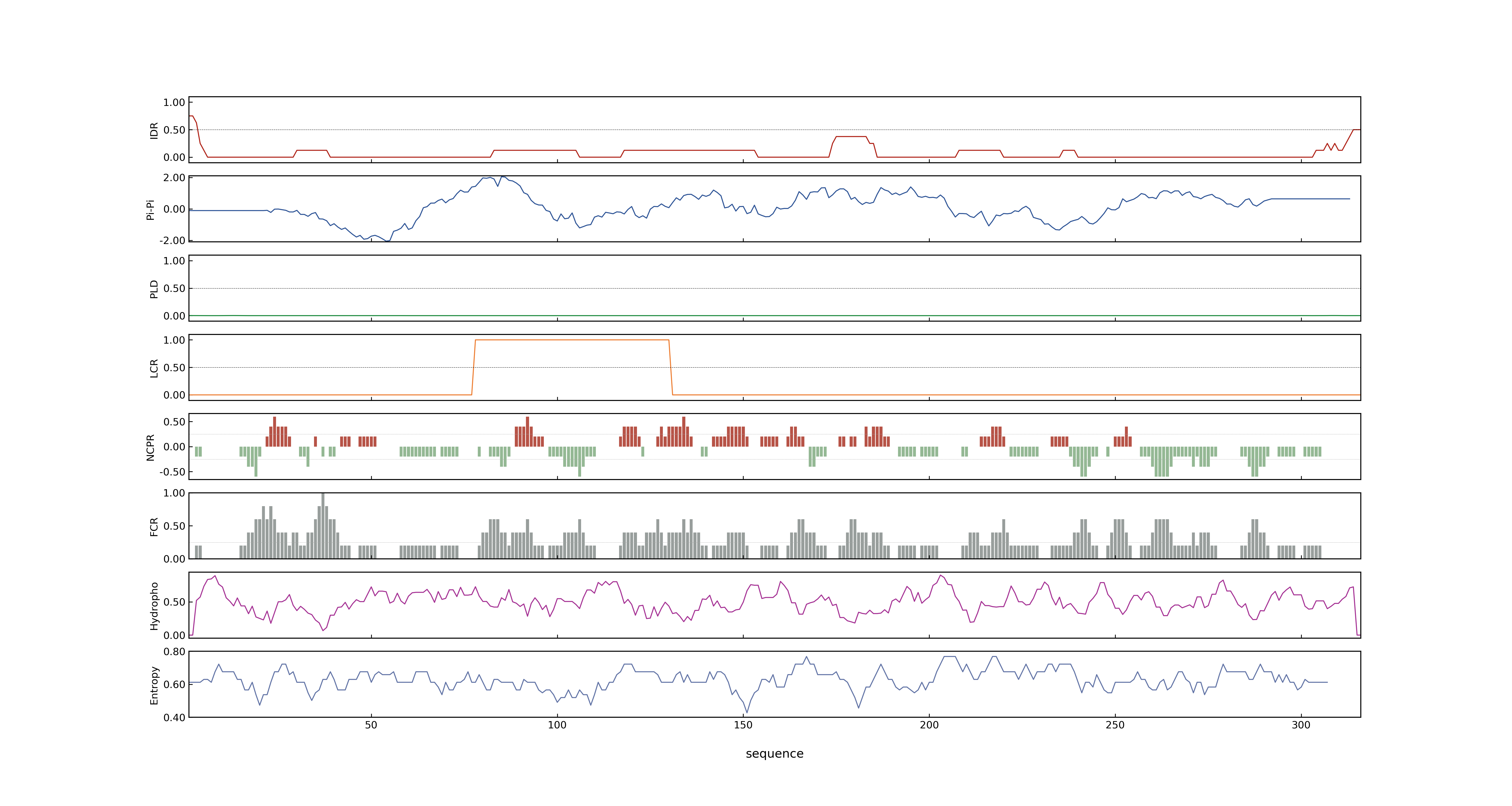Click x-axis tick label 50
Viewport: 1512px width, 806px height.
tap(371, 725)
